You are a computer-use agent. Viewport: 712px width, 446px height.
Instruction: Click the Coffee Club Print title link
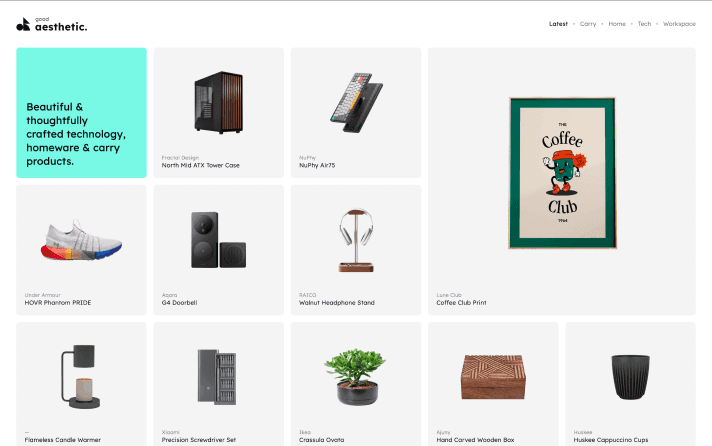[x=461, y=302]
